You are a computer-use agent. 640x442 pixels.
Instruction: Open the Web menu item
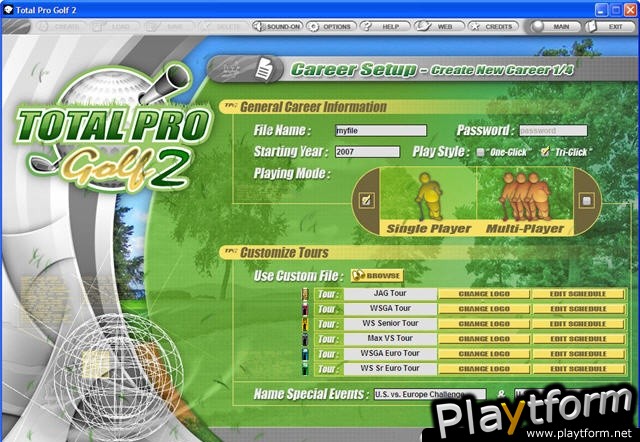click(439, 27)
